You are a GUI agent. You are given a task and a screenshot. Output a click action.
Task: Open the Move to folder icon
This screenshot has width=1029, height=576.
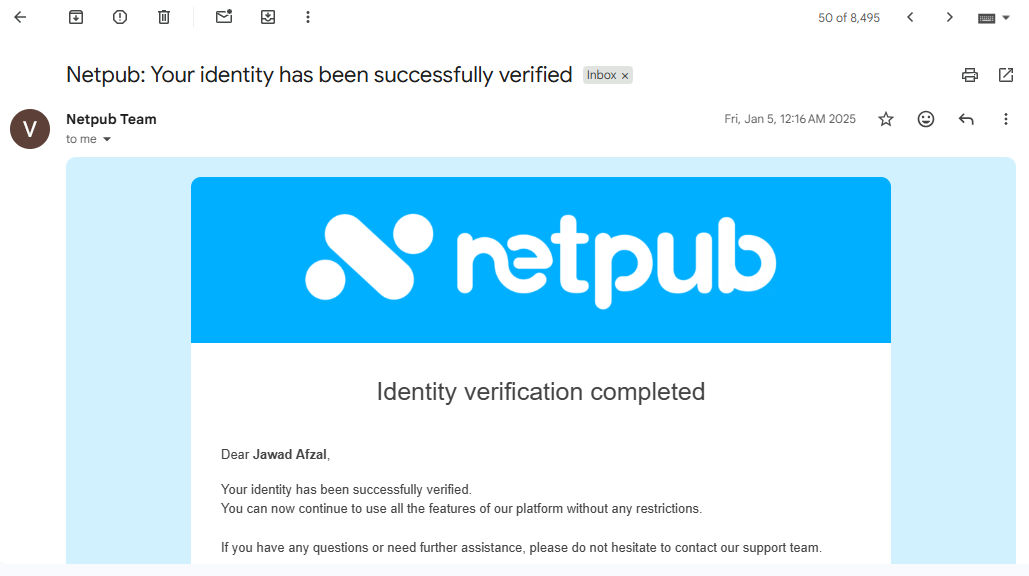[267, 17]
